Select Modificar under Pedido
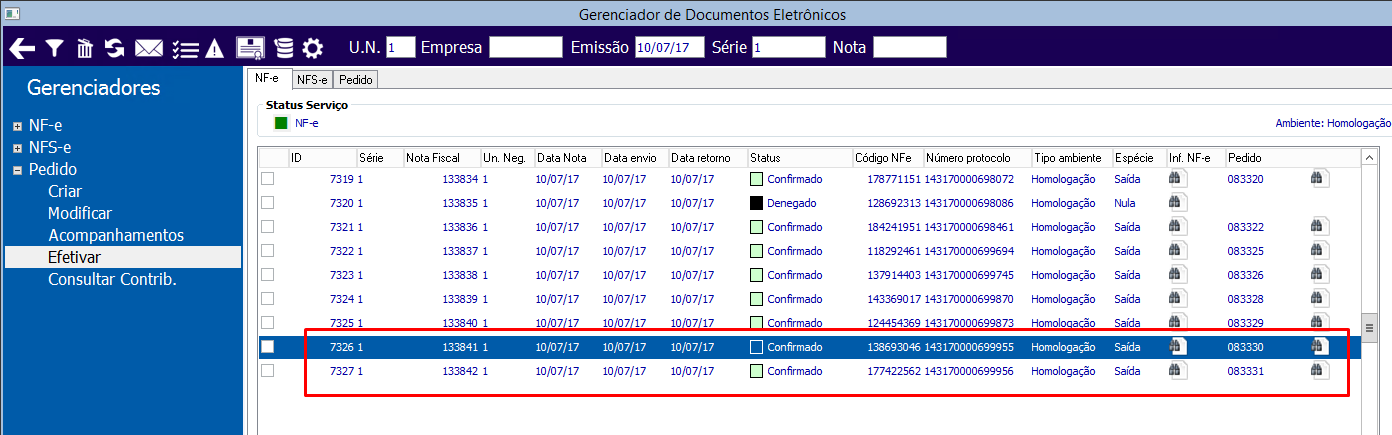The width and height of the screenshot is (1392, 435). [80, 213]
